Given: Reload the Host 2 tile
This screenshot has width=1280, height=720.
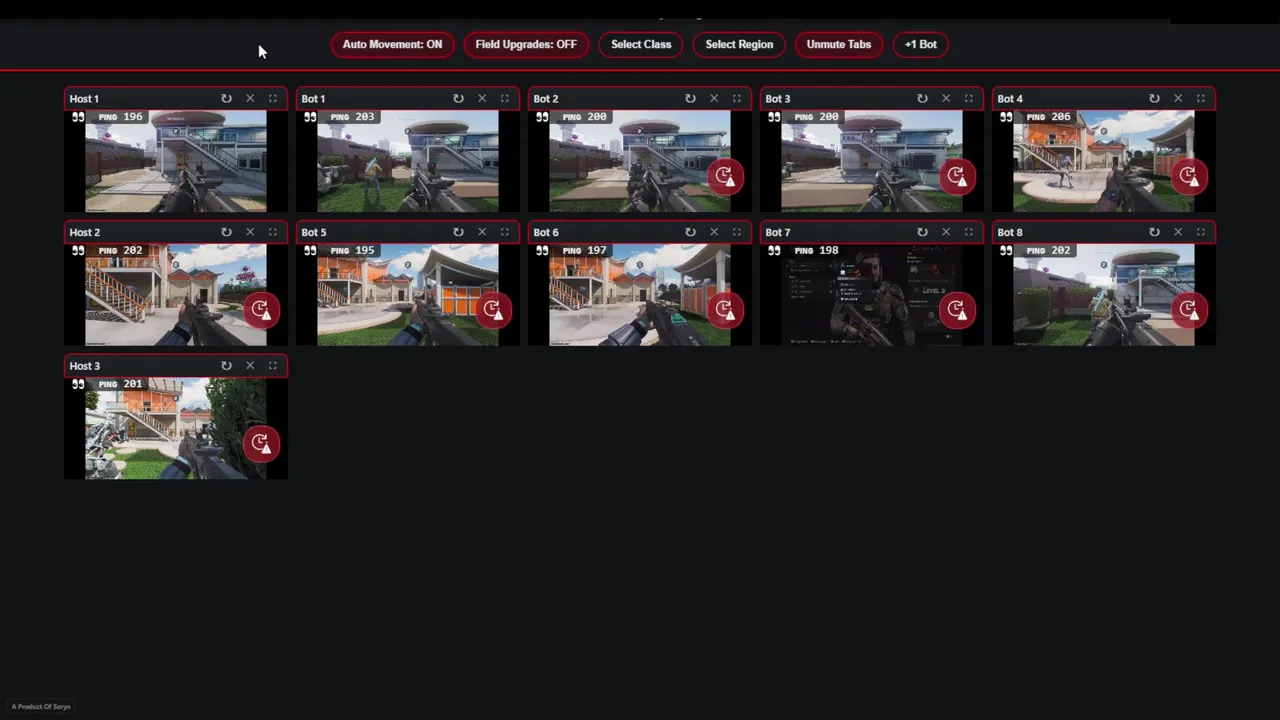Looking at the screenshot, I should pos(226,232).
